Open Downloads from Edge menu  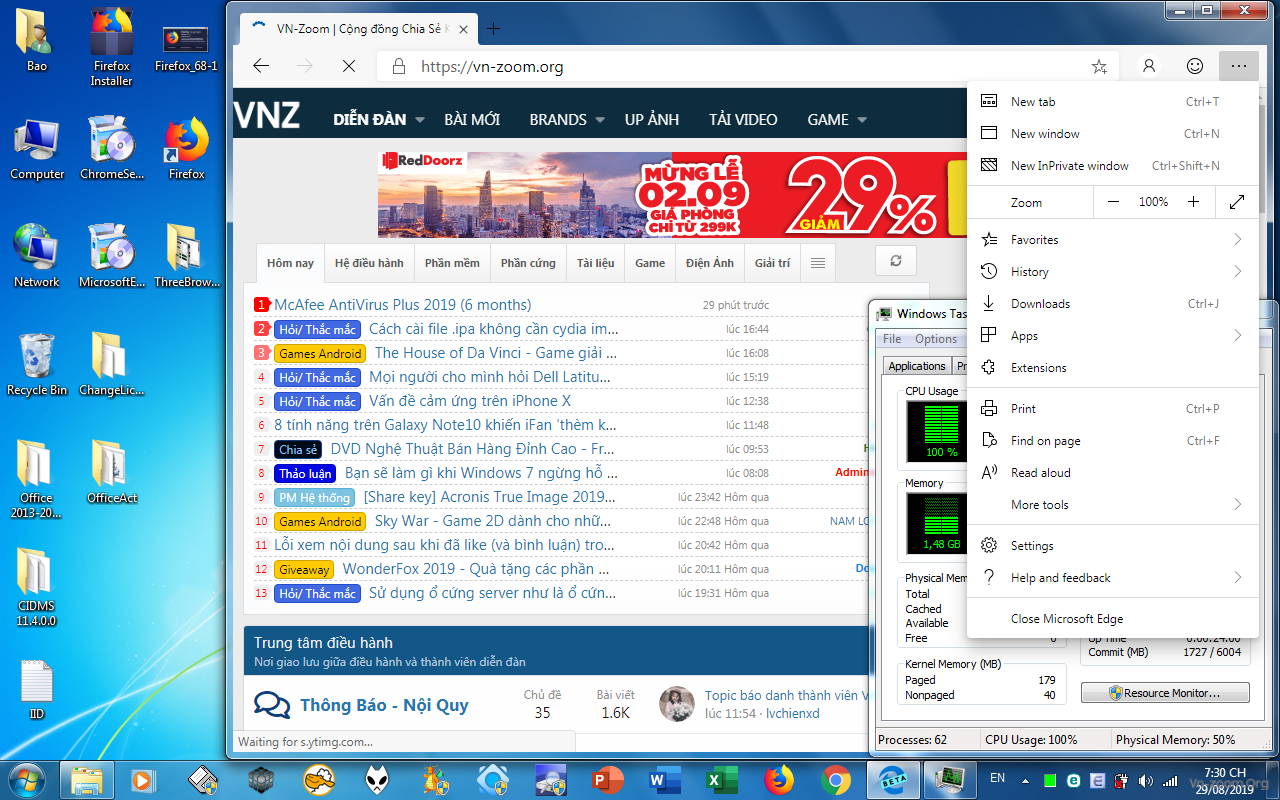(x=1113, y=304)
